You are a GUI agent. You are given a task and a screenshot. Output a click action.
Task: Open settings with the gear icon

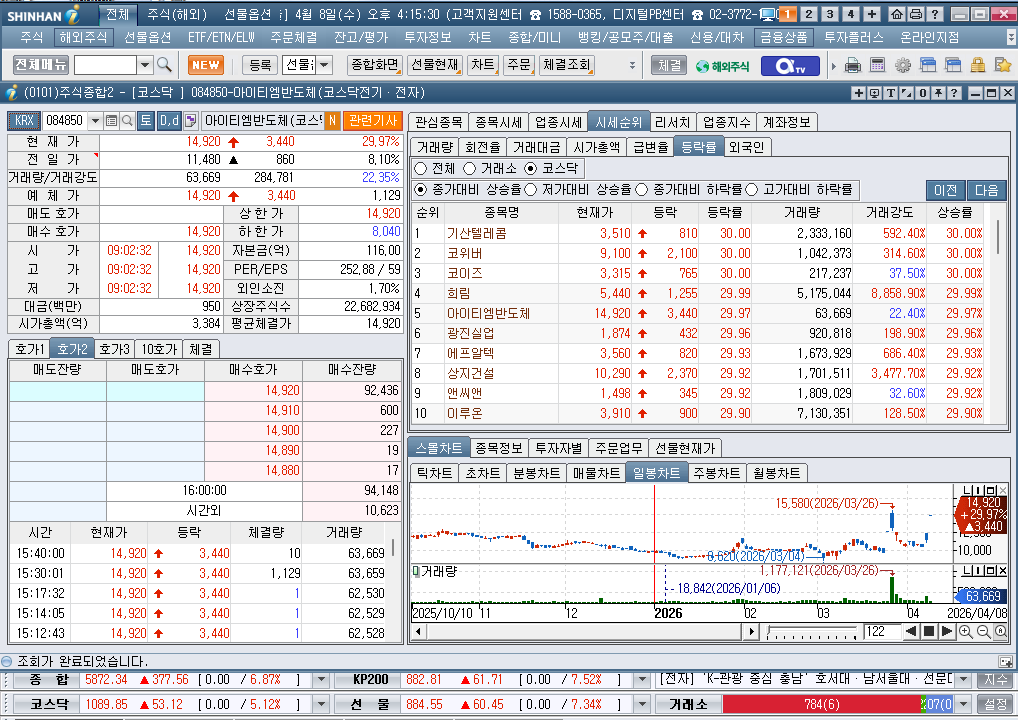[x=902, y=65]
